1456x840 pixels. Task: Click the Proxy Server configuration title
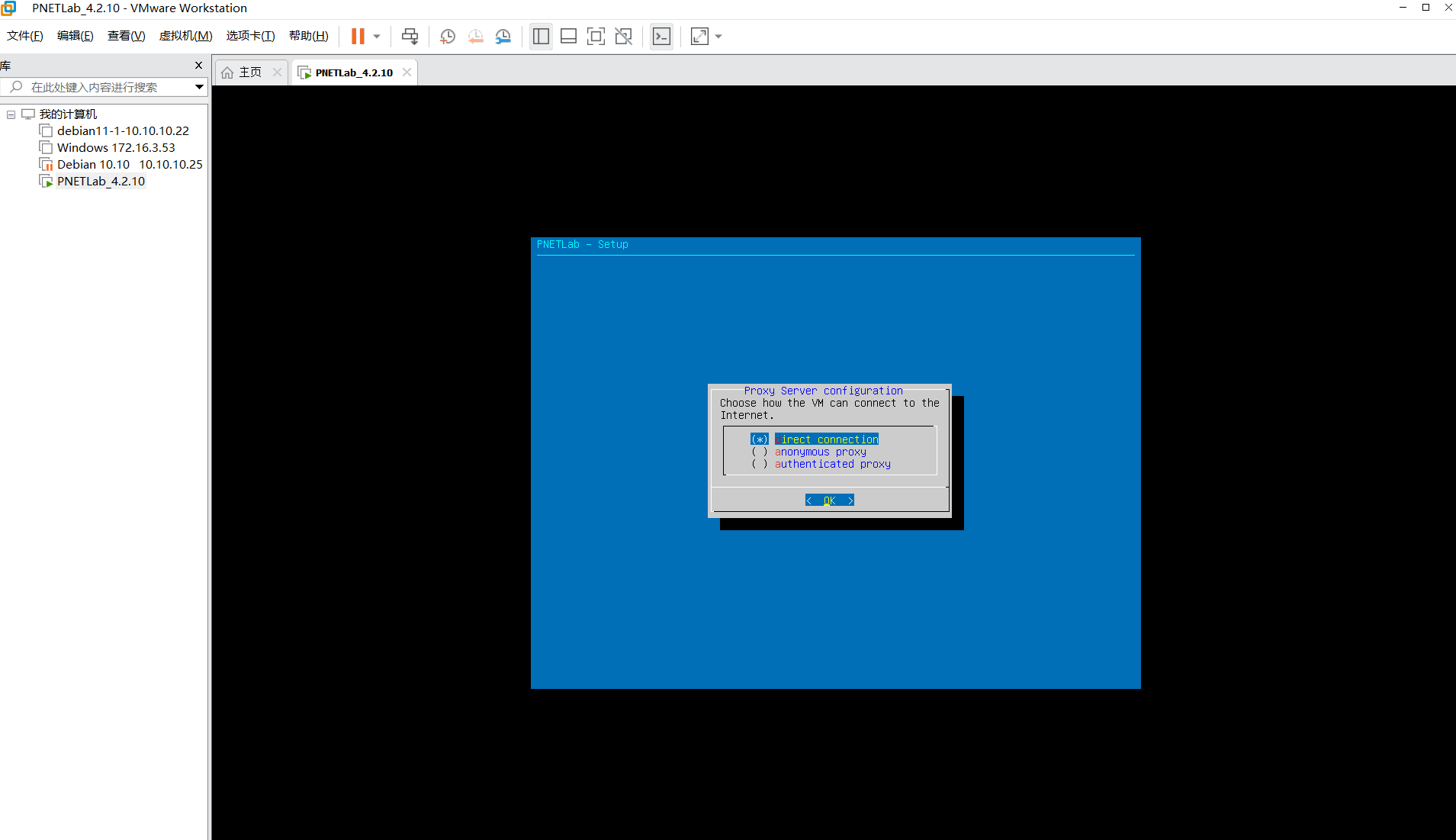824,391
